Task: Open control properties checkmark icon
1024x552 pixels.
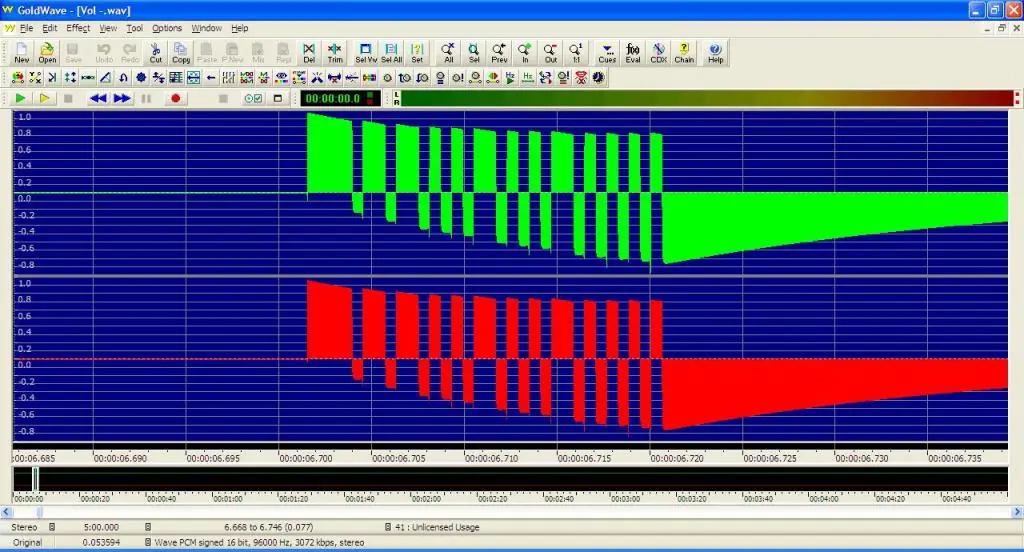Action: (x=253, y=99)
